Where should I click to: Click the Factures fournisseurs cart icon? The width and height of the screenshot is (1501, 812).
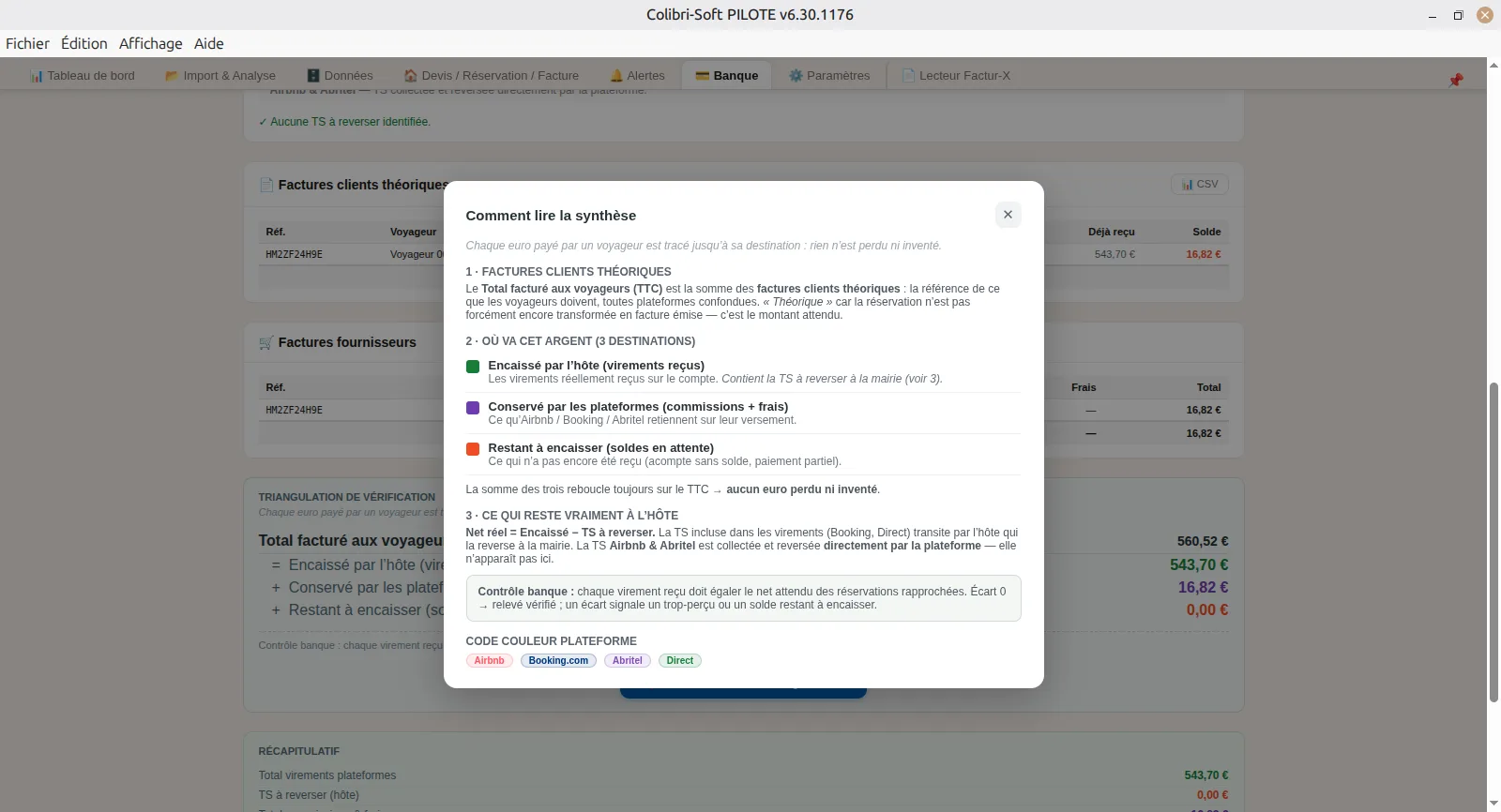click(266, 342)
